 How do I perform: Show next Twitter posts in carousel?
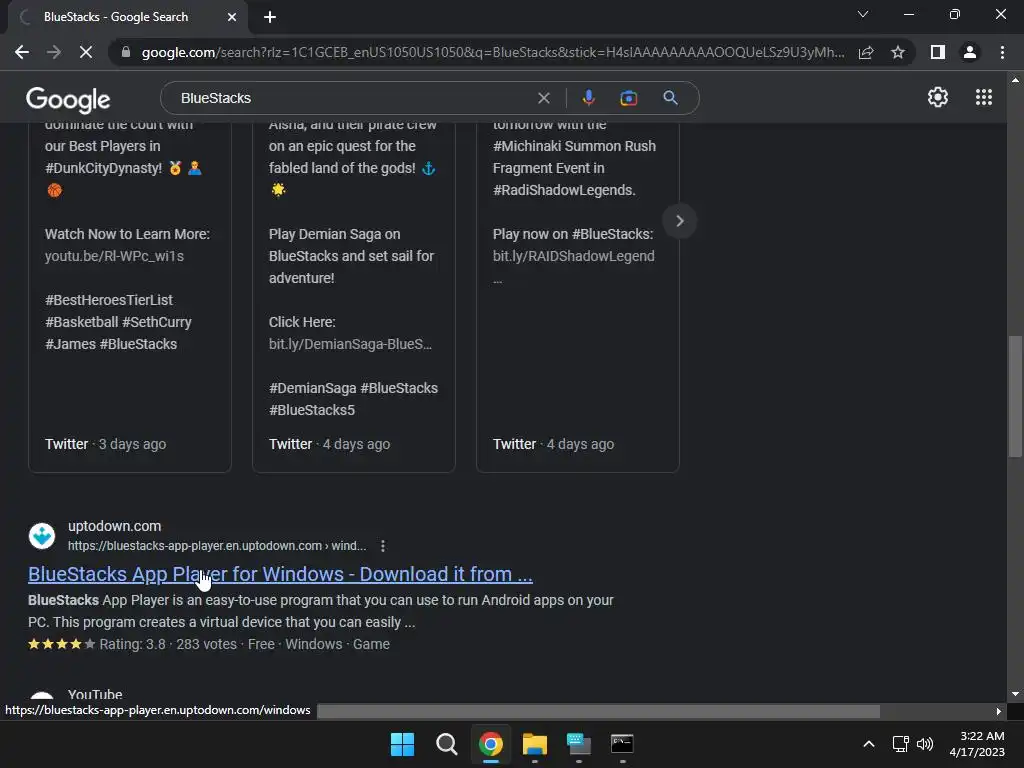click(x=679, y=221)
